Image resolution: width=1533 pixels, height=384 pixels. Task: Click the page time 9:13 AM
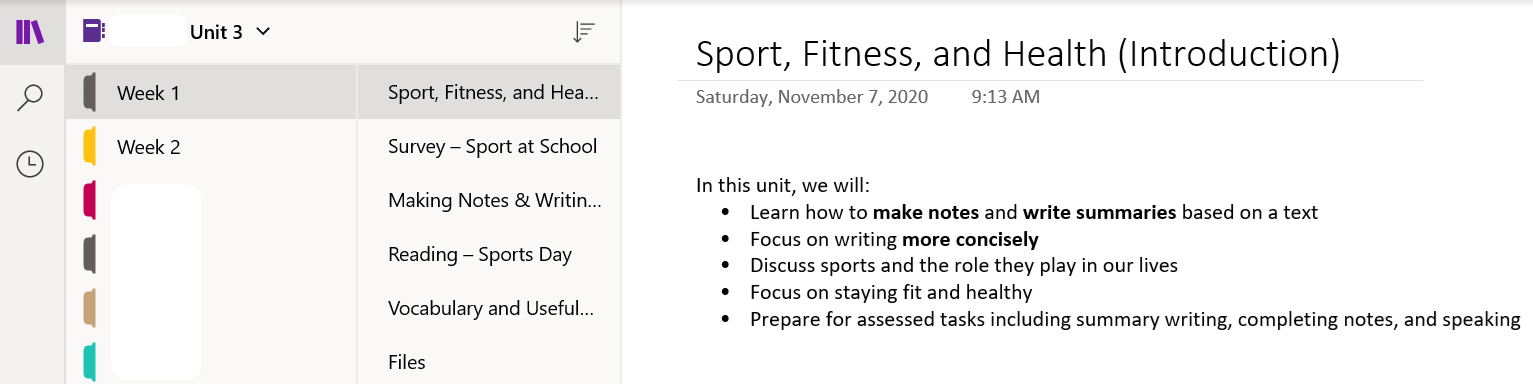pos(1005,97)
